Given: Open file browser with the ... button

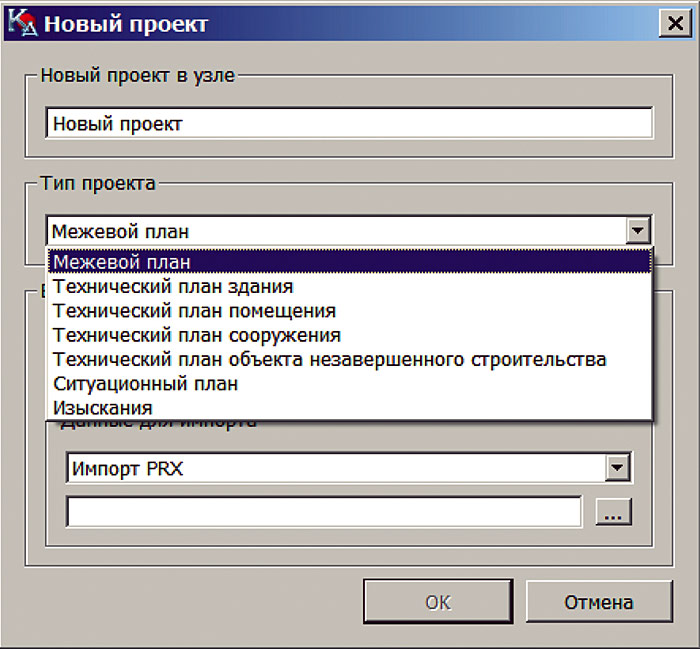Looking at the screenshot, I should (613, 512).
